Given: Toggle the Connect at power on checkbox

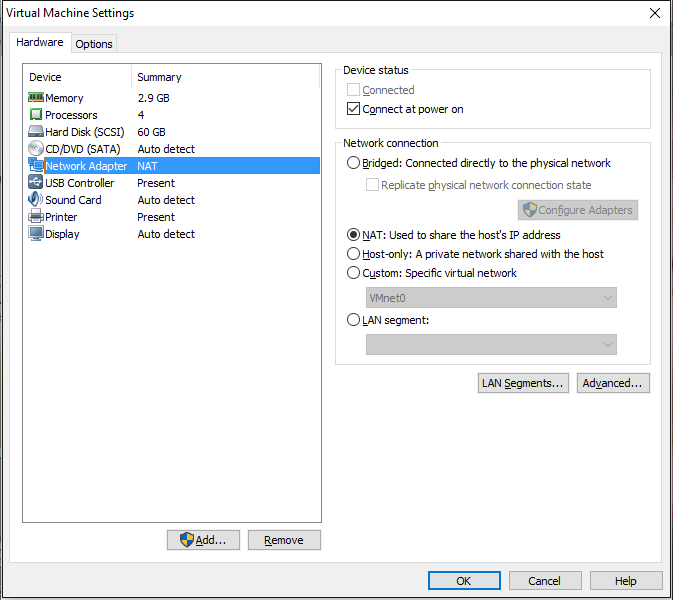Looking at the screenshot, I should click(x=353, y=109).
